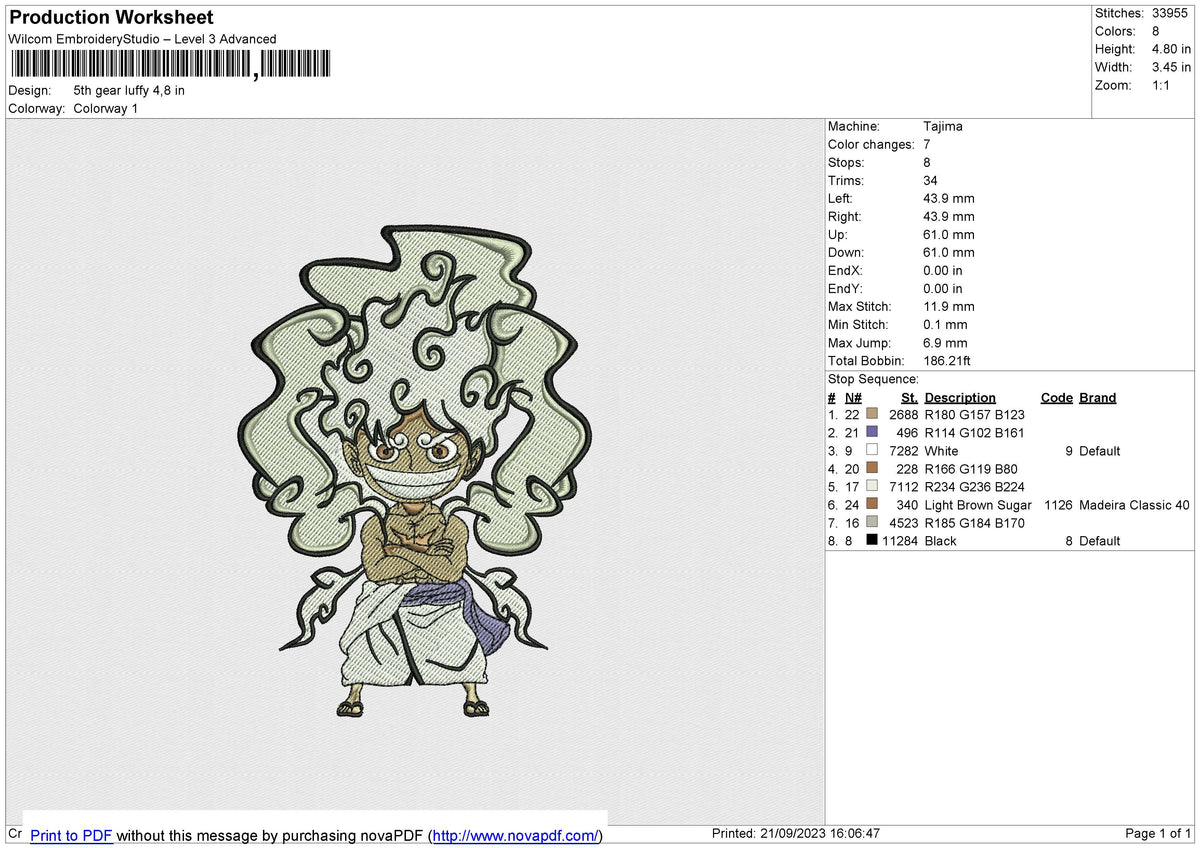Click the Total Bobbin value 186.21ft
The width and height of the screenshot is (1200, 848).
pyautogui.click(x=948, y=361)
